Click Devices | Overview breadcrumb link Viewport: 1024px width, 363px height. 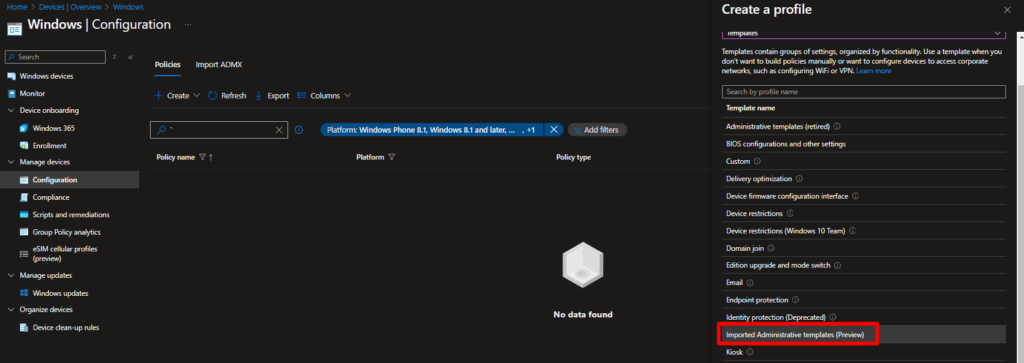tap(70, 7)
